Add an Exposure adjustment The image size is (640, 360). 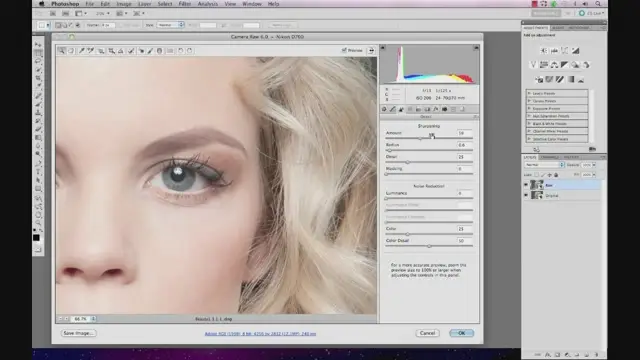coord(576,51)
